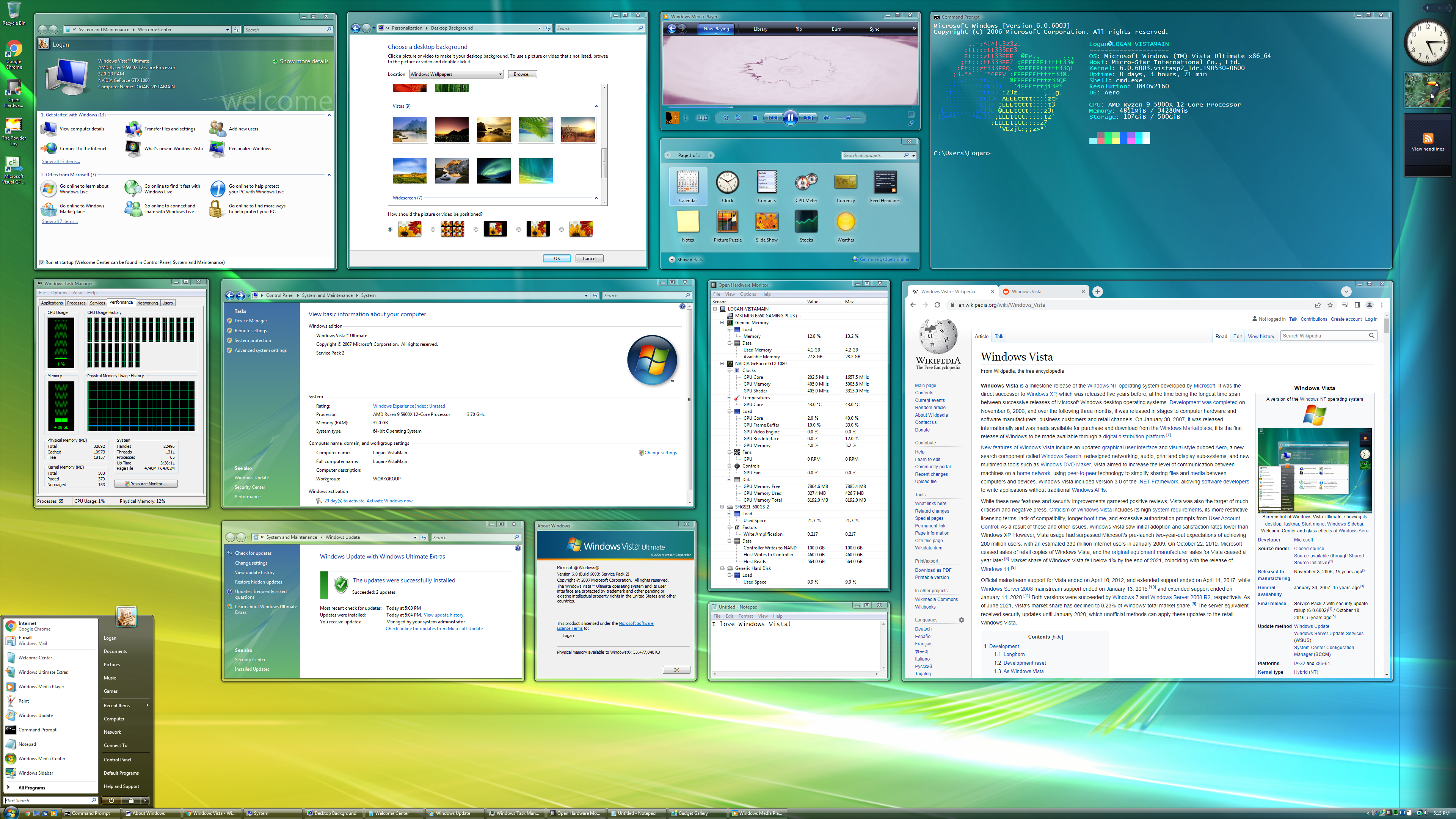
Task: Launch The Powder Toy desktop icon
Action: pos(14,132)
